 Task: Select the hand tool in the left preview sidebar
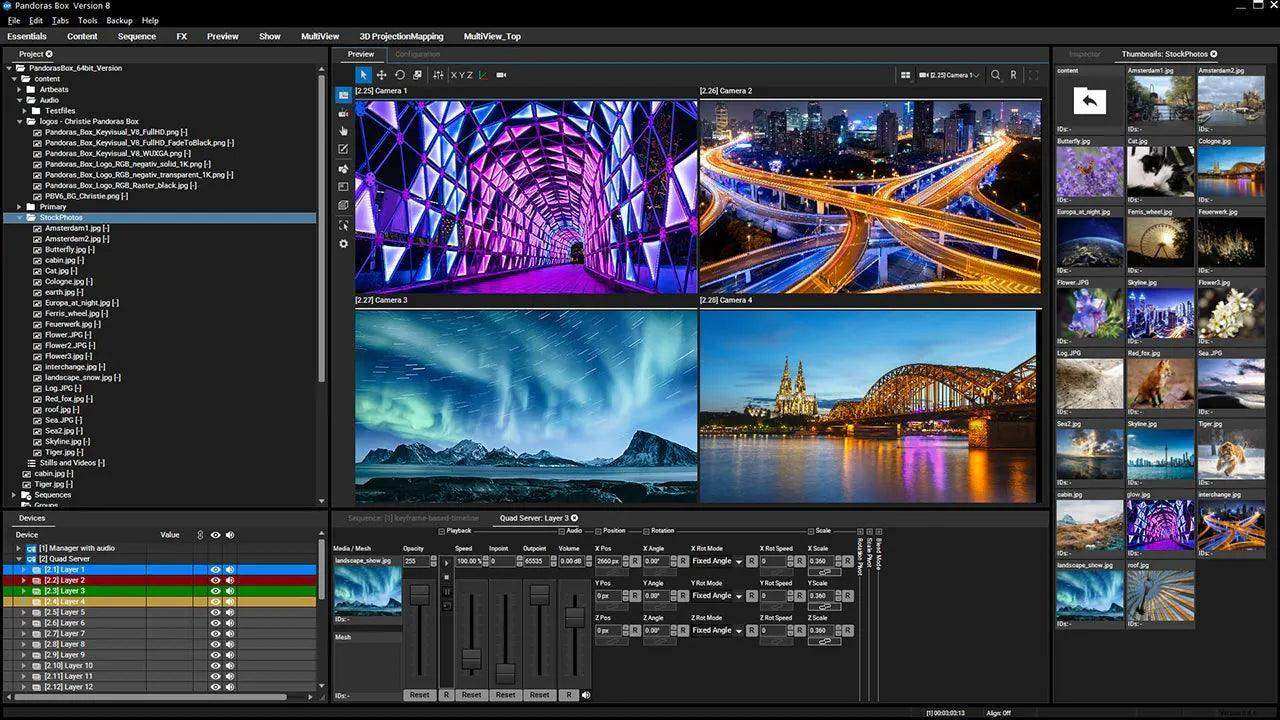click(x=343, y=131)
